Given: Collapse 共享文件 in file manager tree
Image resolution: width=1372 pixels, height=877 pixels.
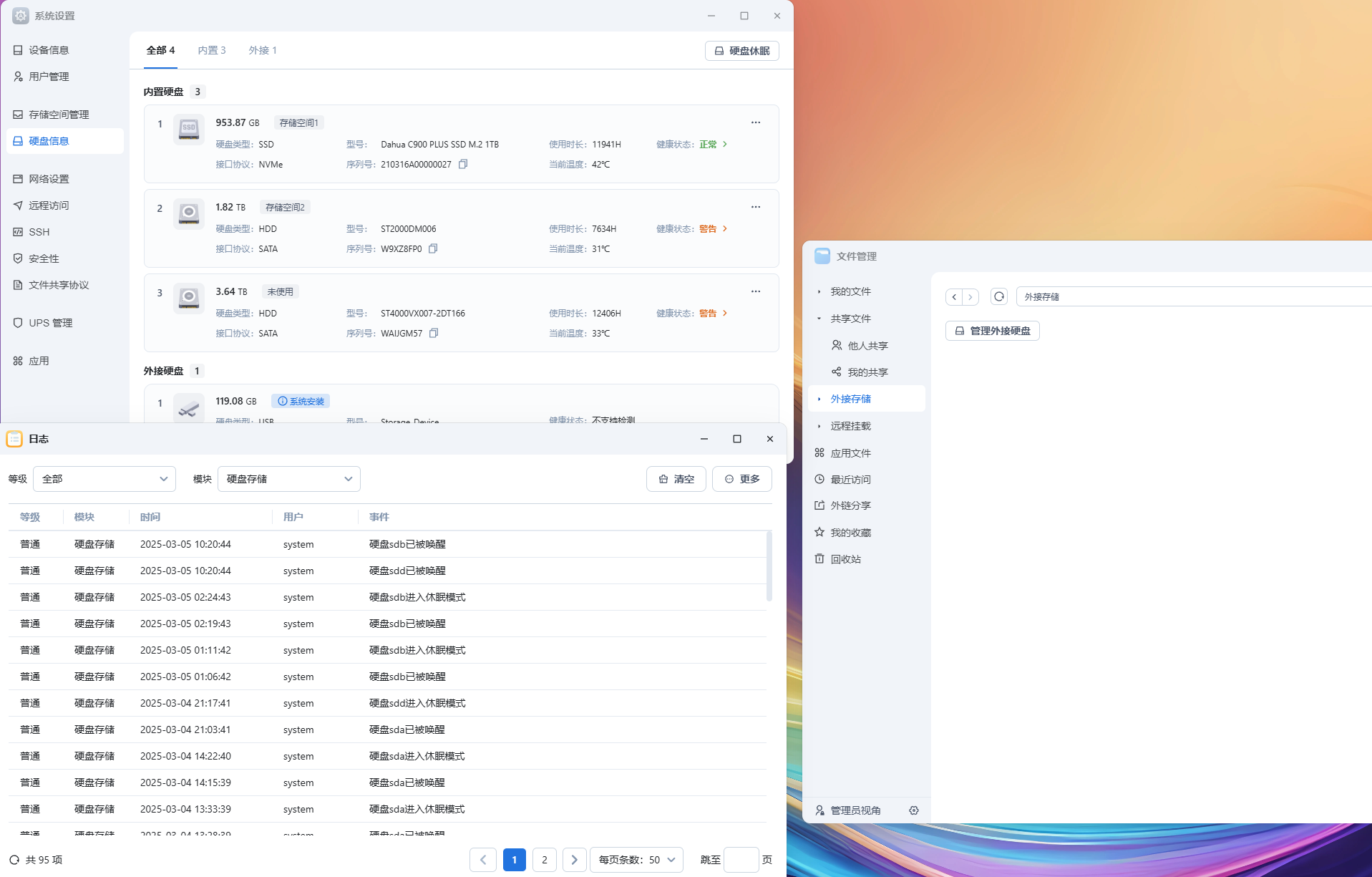Looking at the screenshot, I should [819, 319].
